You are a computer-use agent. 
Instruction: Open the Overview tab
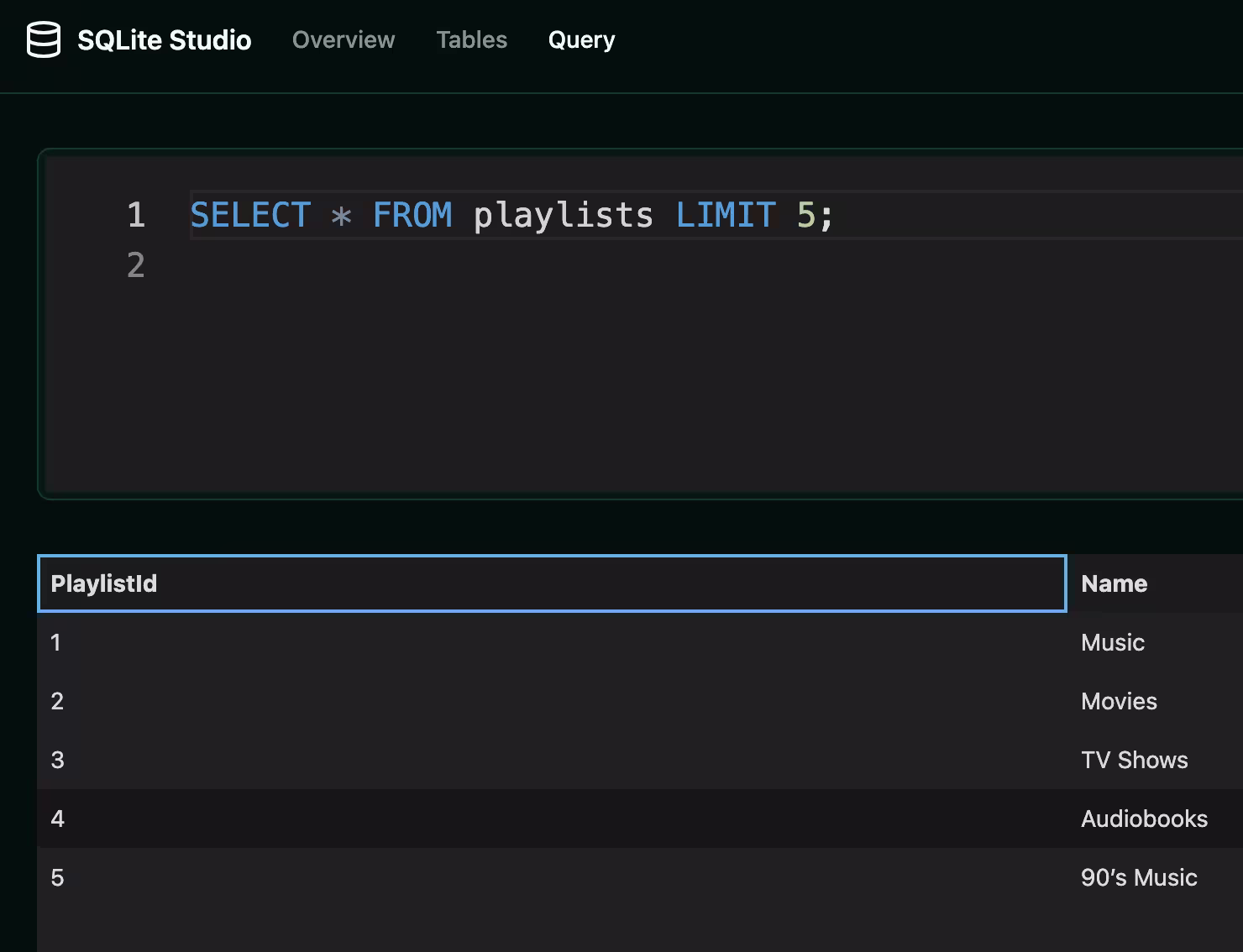344,39
